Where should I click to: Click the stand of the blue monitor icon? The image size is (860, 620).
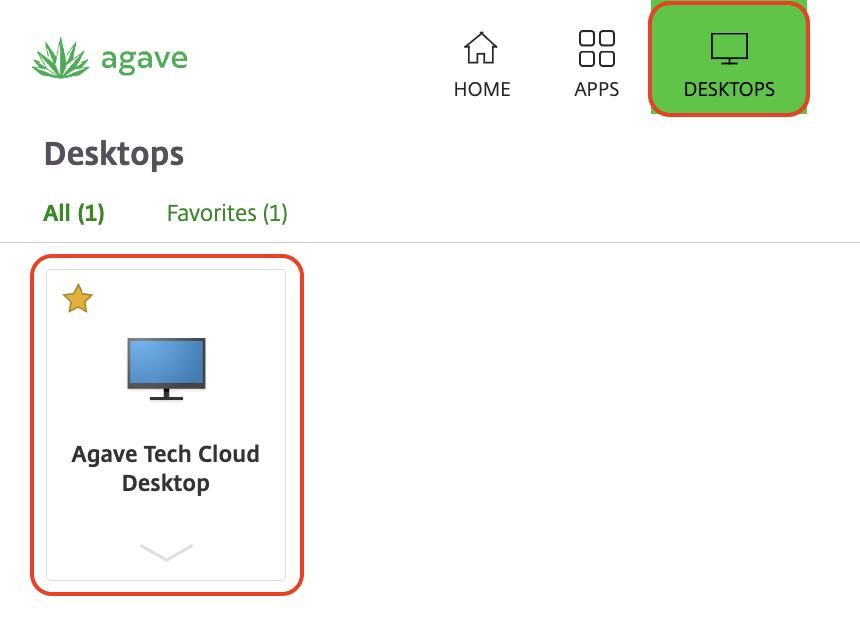[166, 395]
